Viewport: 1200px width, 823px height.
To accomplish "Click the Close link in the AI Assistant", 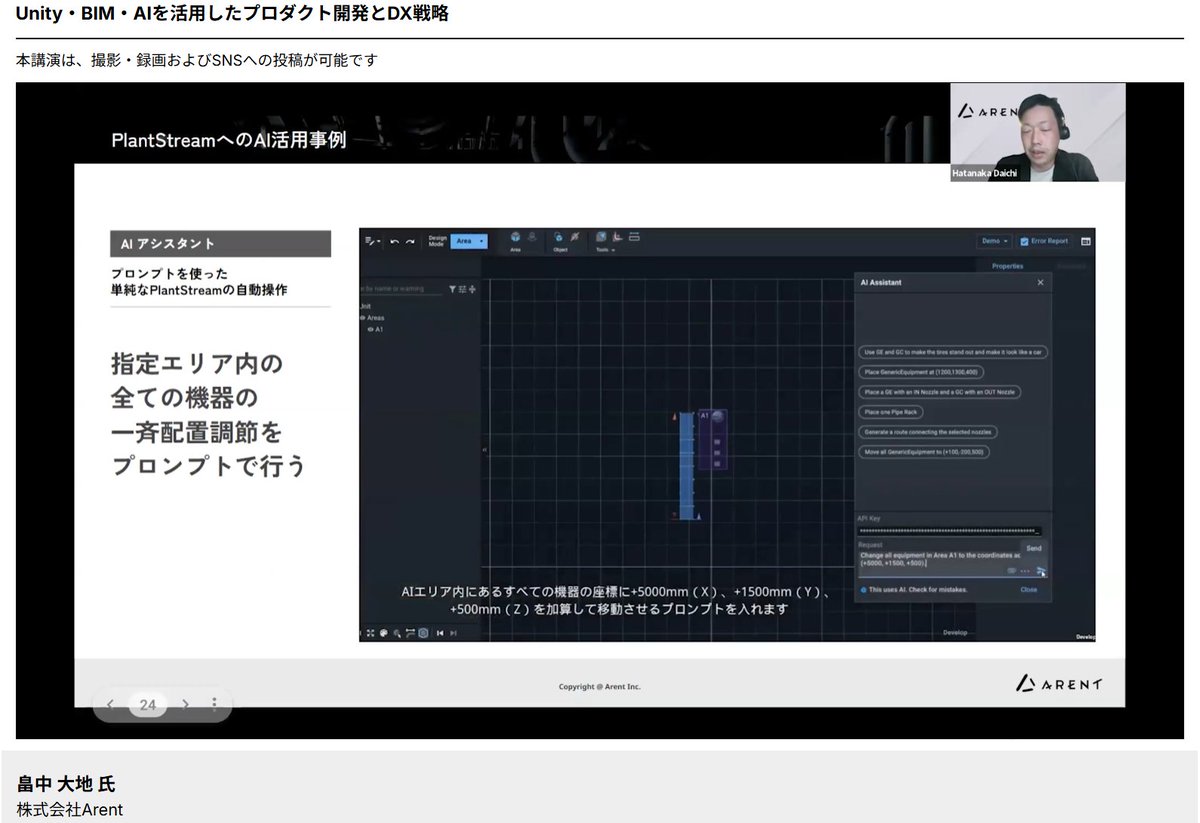I will pos(1029,590).
